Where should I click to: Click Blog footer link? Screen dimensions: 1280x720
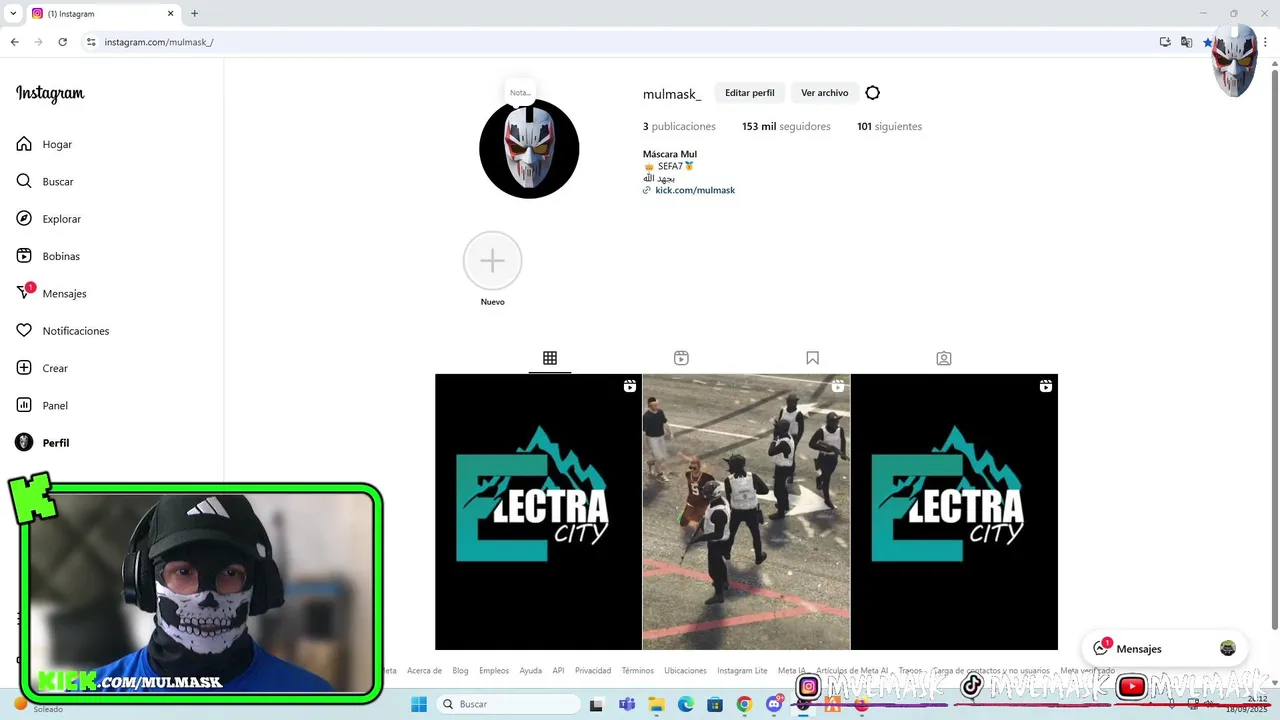click(x=460, y=671)
